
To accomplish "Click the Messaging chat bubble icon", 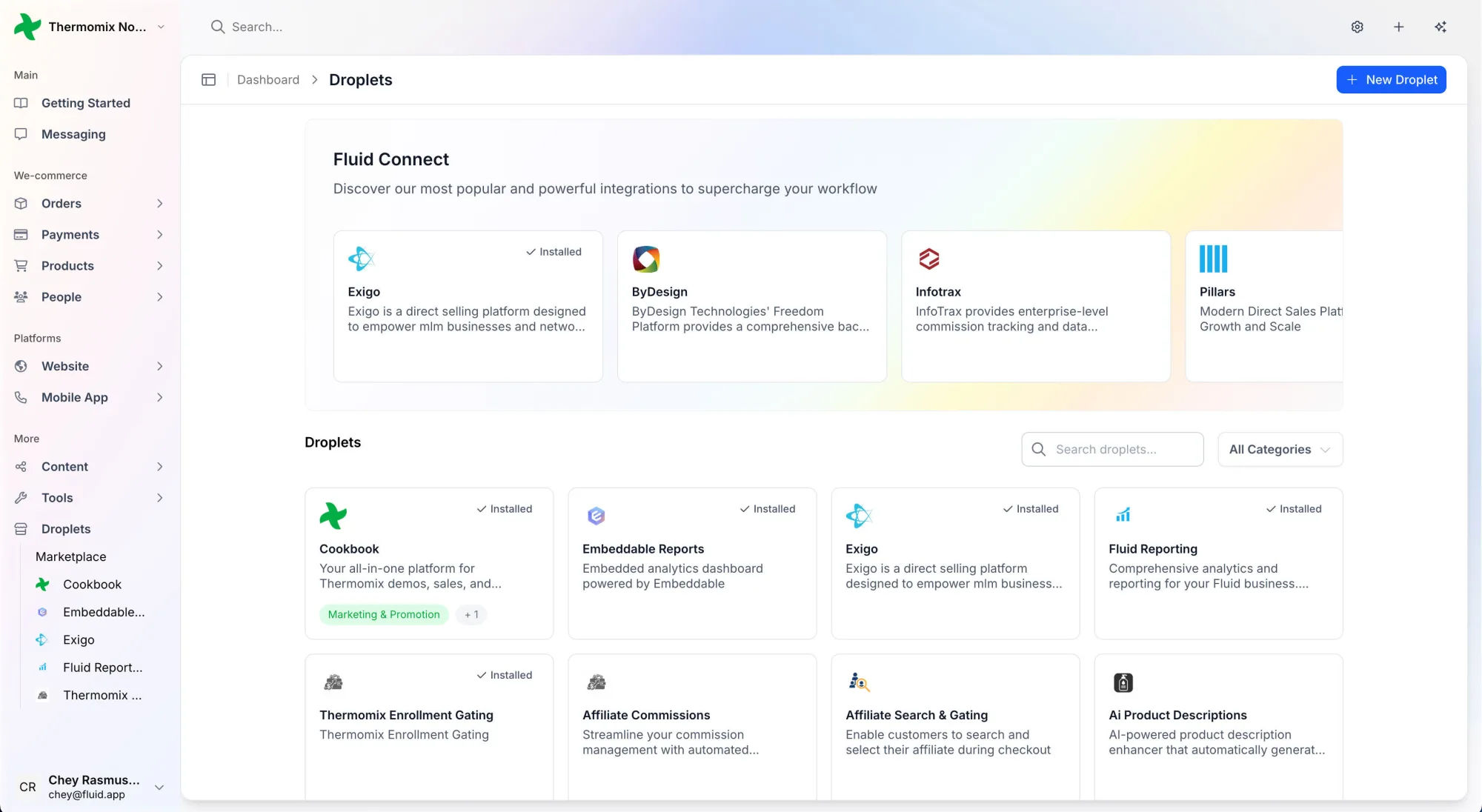I will (21, 134).
